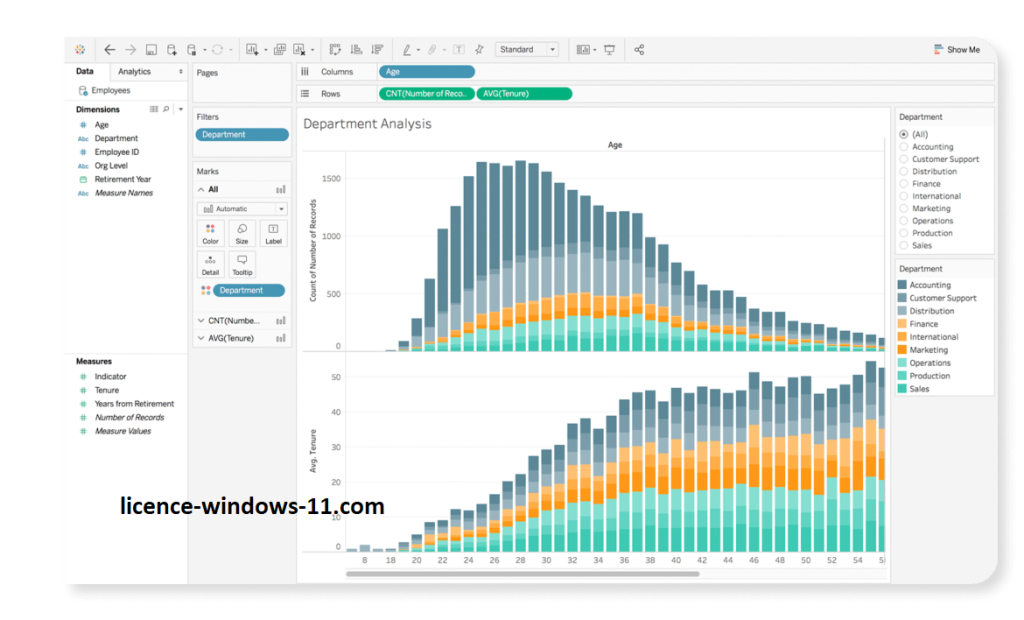Select the Accounting radio button
This screenshot has height=620, width=1024.
point(904,147)
